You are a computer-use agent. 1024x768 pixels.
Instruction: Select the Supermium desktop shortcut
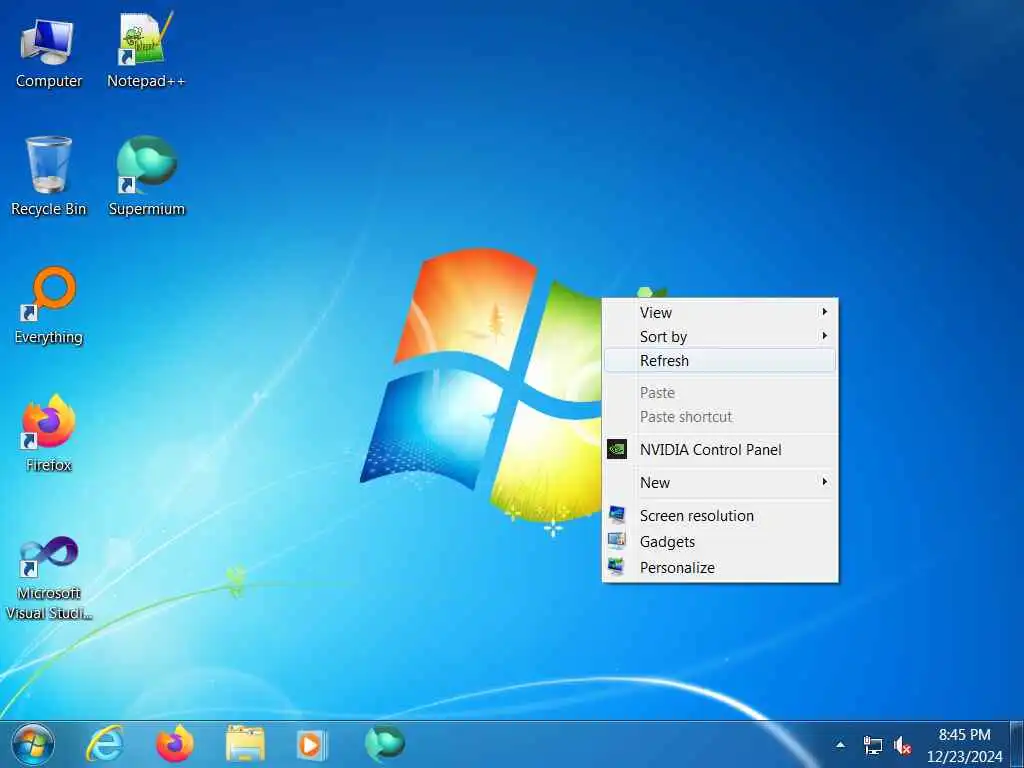[147, 176]
